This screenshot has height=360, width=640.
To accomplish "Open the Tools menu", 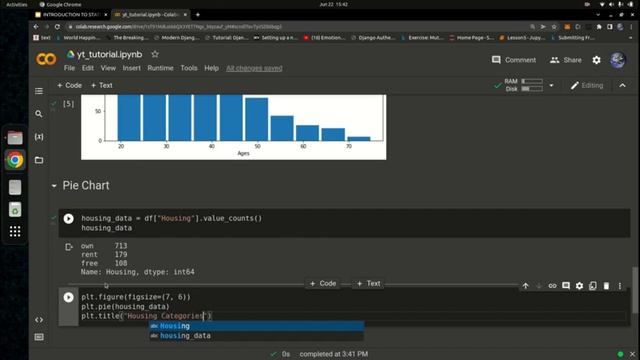I will pyautogui.click(x=189, y=68).
